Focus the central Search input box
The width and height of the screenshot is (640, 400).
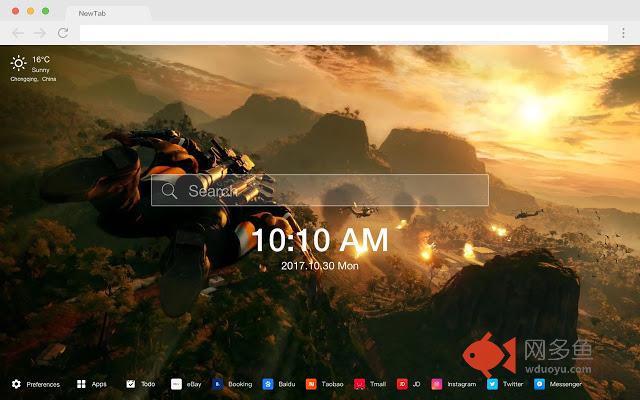pos(320,190)
